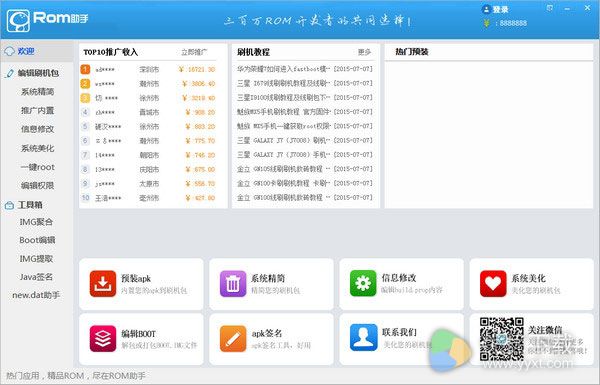Click the 系统美化 card title
Viewport: 600px width, 385px height.
528,278
